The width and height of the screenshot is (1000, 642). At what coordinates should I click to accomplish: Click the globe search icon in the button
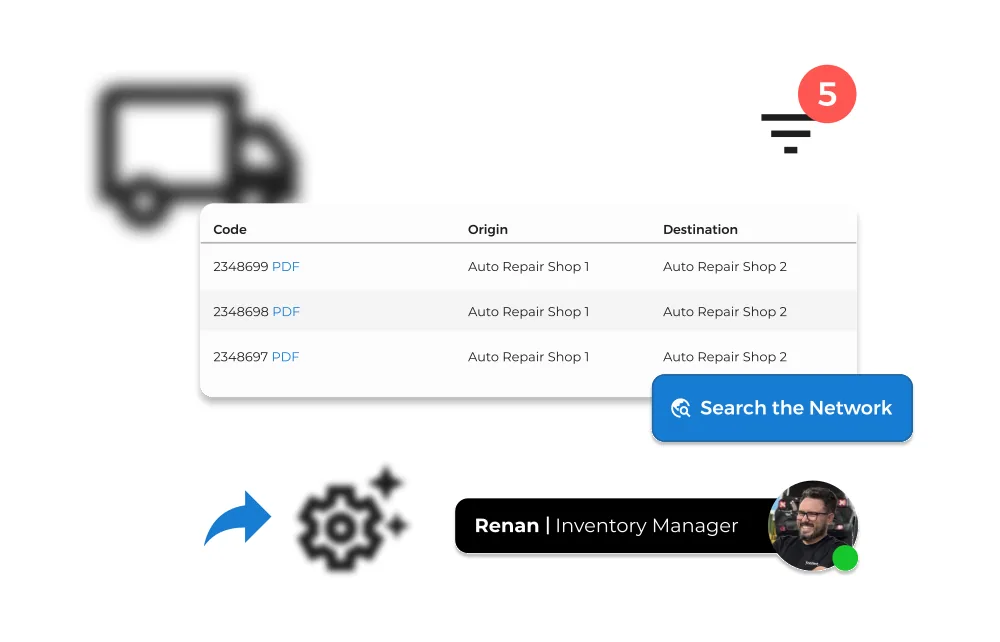click(x=680, y=408)
